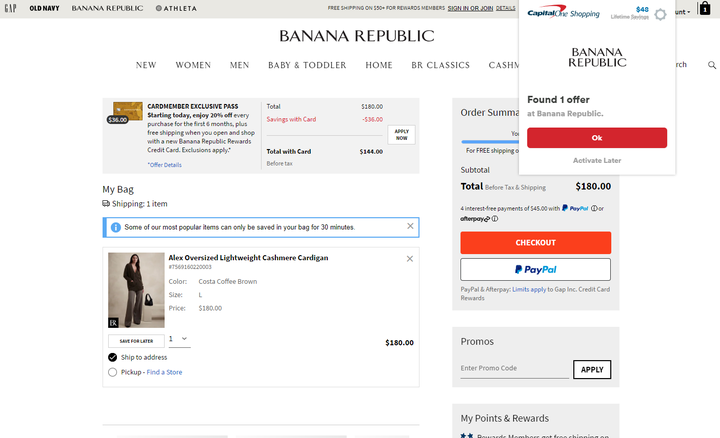Focus the Enter Promo Code field
Image resolution: width=720 pixels, height=438 pixels.
click(514, 369)
